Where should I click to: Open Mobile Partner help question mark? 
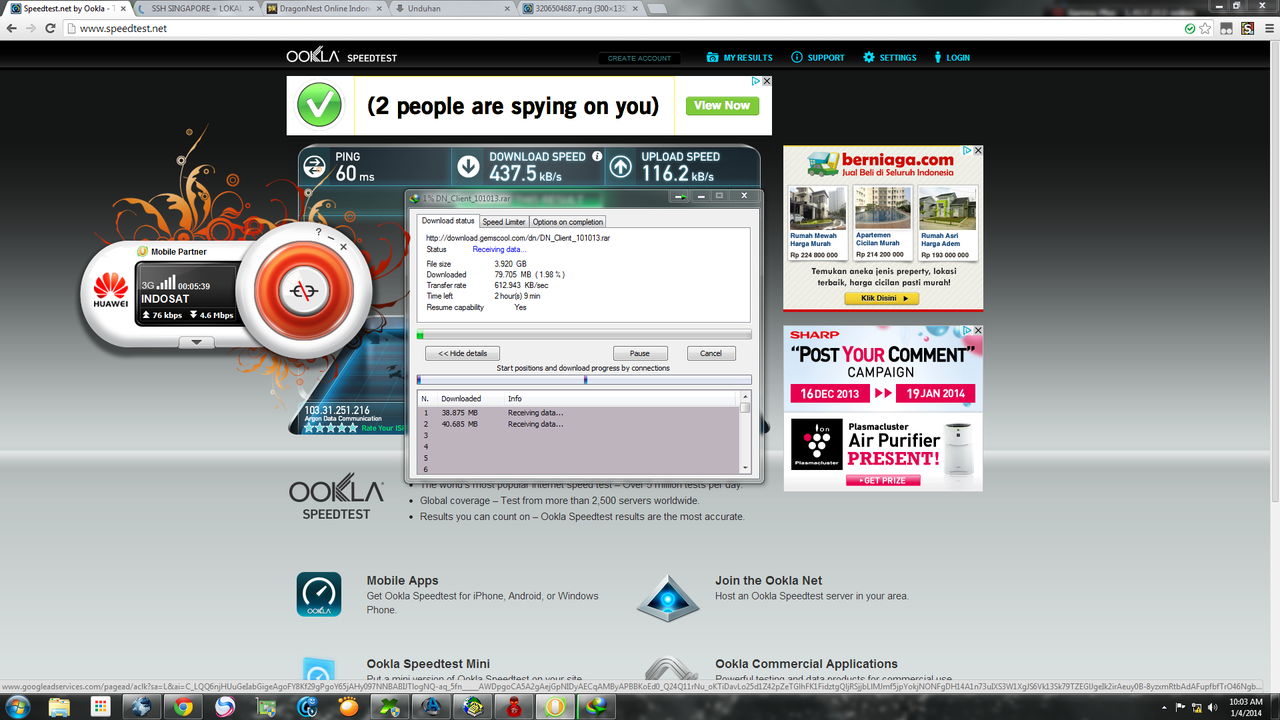tap(319, 232)
